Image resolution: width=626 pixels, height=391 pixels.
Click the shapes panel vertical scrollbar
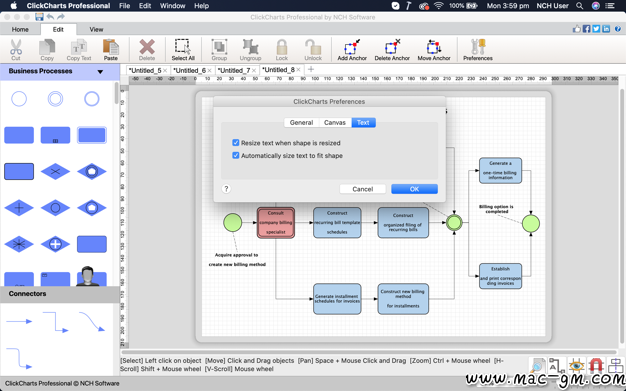point(116,93)
